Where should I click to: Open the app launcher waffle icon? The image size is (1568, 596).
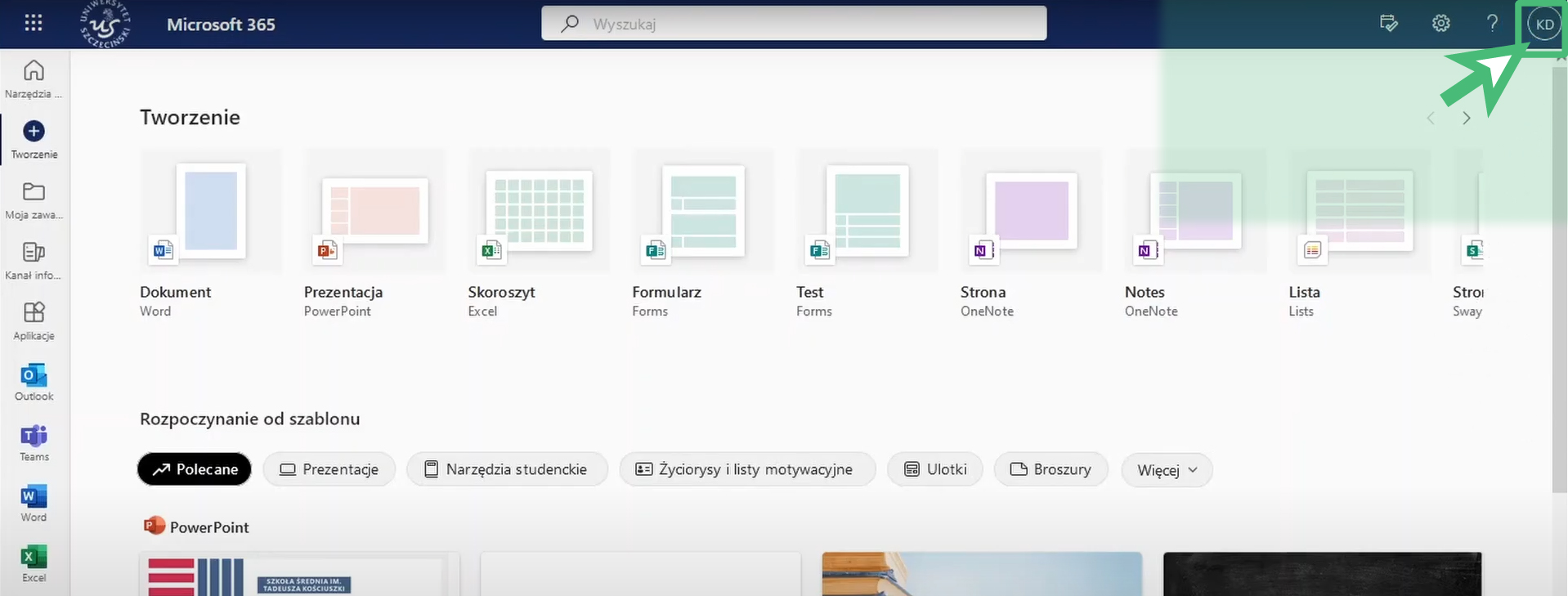pos(34,23)
